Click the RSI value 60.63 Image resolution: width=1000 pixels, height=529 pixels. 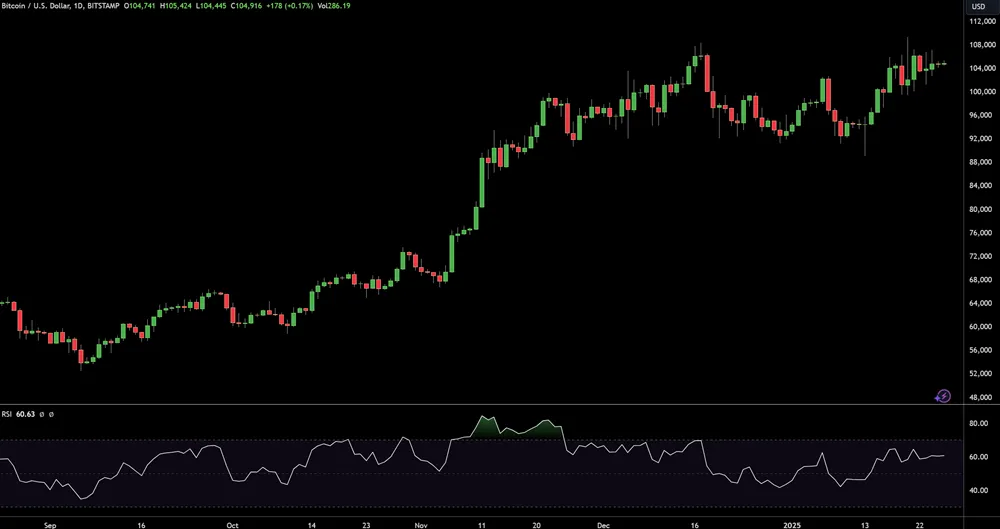(26, 414)
